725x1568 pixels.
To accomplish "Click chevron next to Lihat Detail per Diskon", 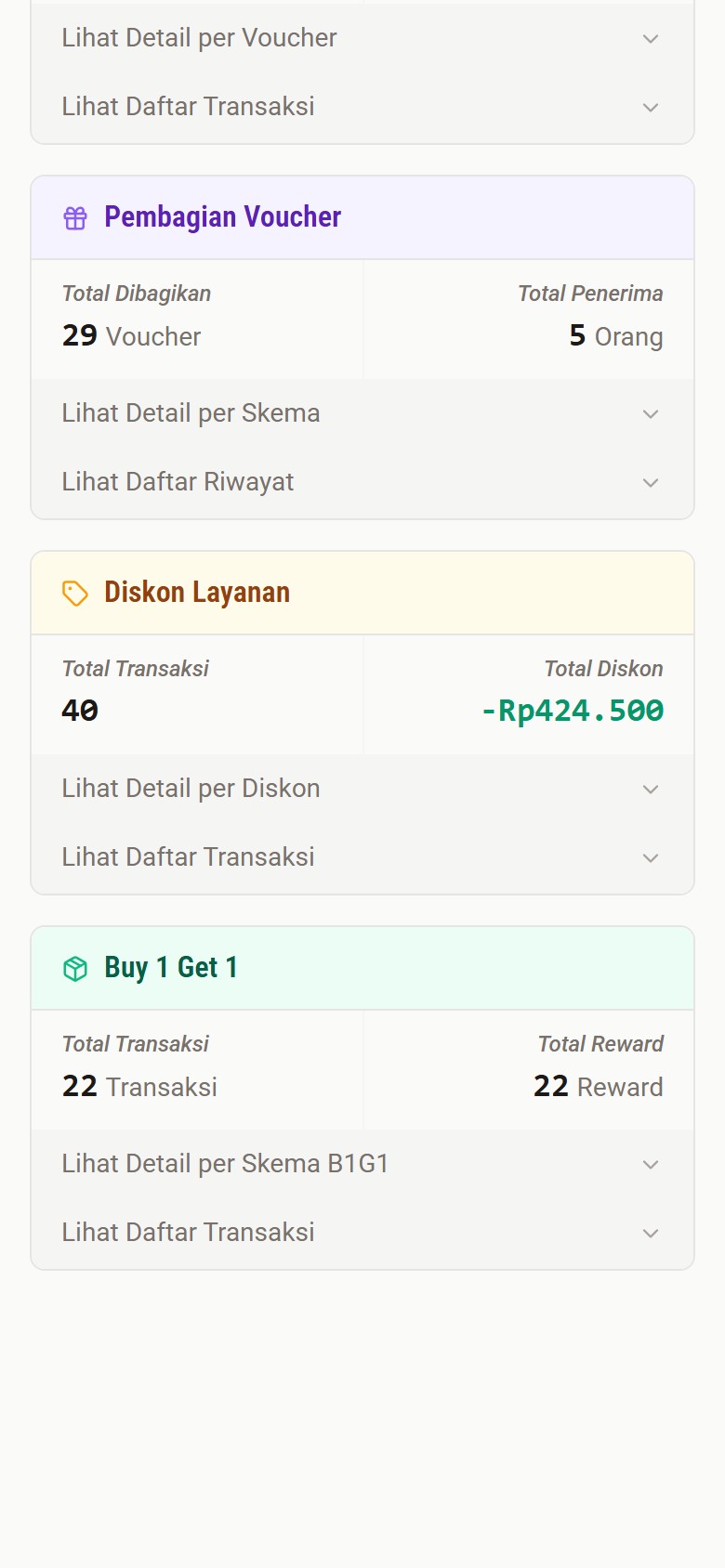I will (x=651, y=790).
